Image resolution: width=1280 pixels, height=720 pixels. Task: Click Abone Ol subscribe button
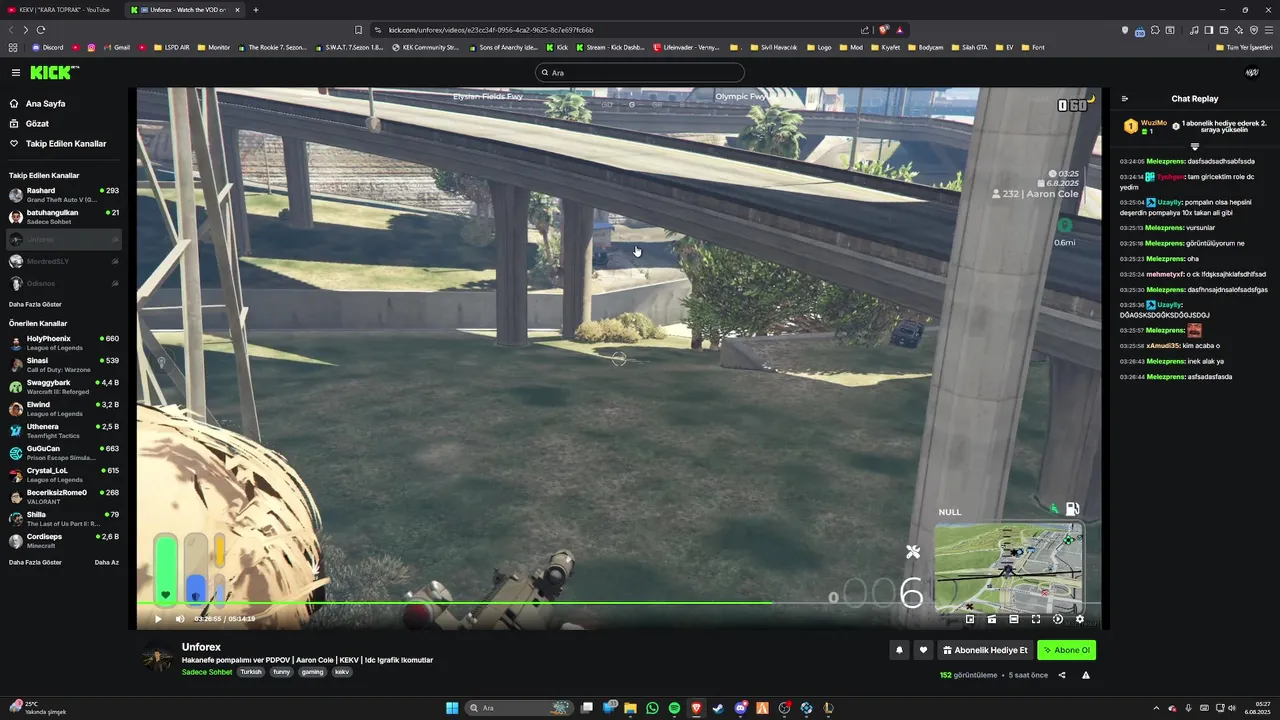click(x=1066, y=650)
